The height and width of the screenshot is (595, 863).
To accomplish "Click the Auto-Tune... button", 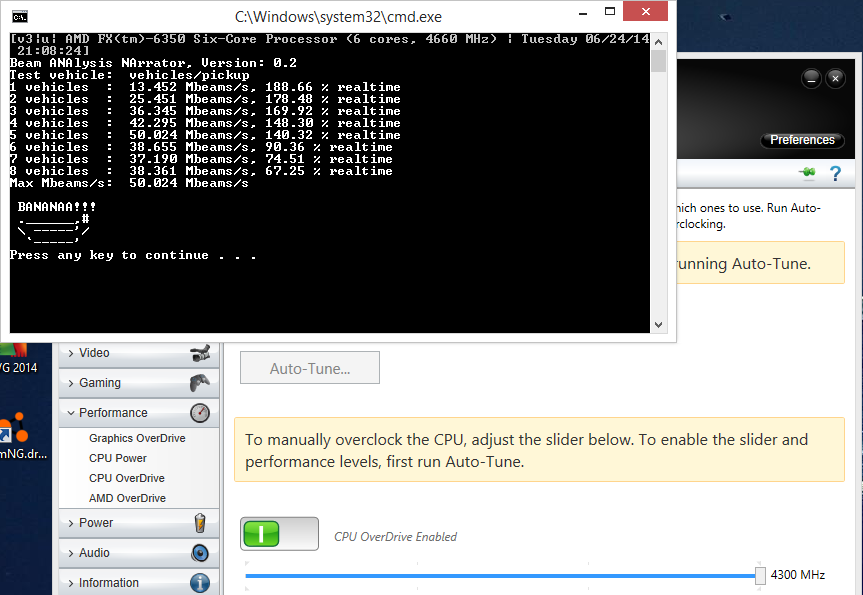I will (x=310, y=368).
